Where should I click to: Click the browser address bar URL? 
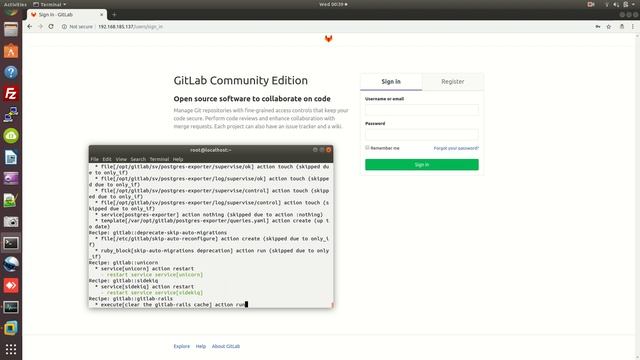click(131, 27)
